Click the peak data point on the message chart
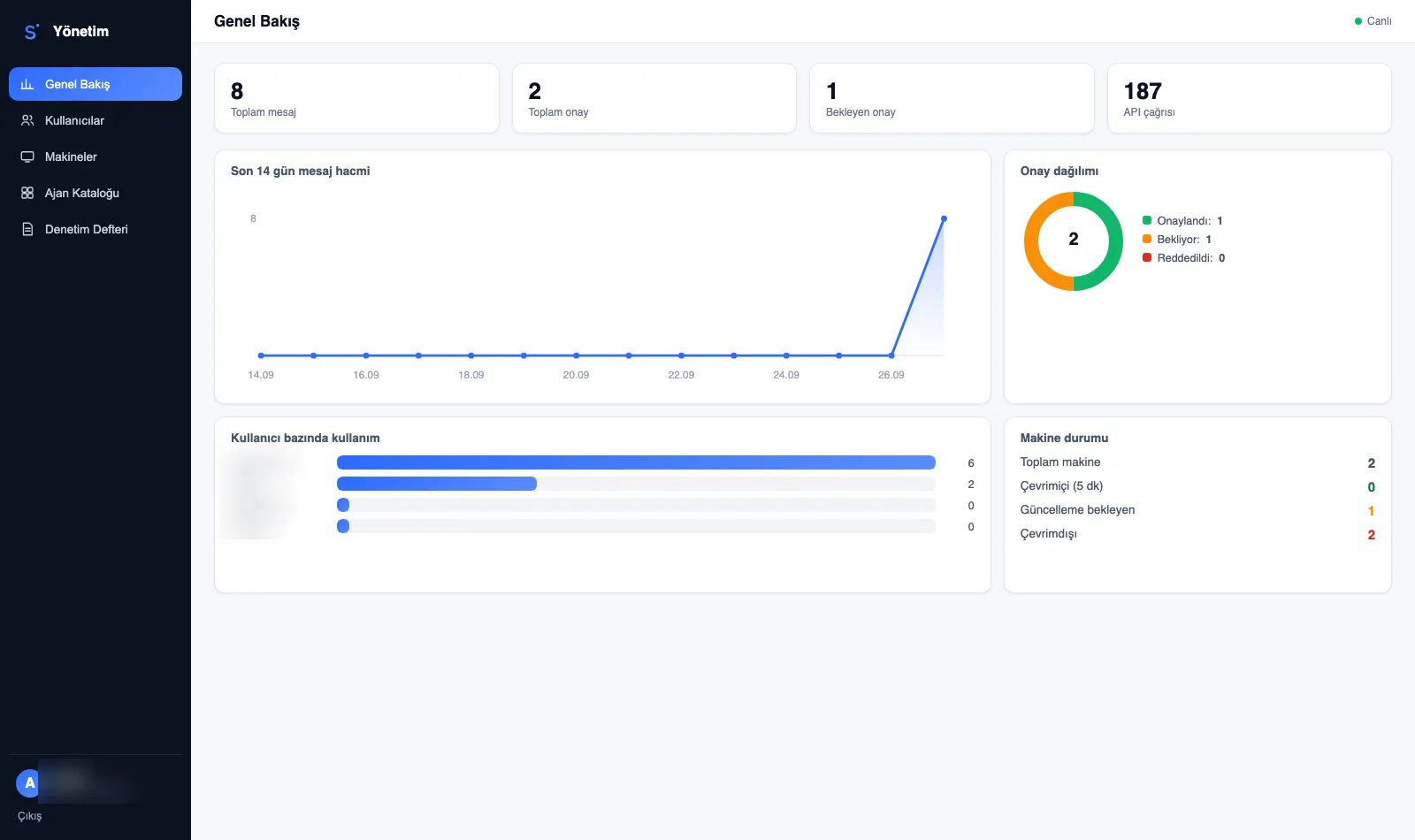This screenshot has width=1415, height=840. coord(944,218)
